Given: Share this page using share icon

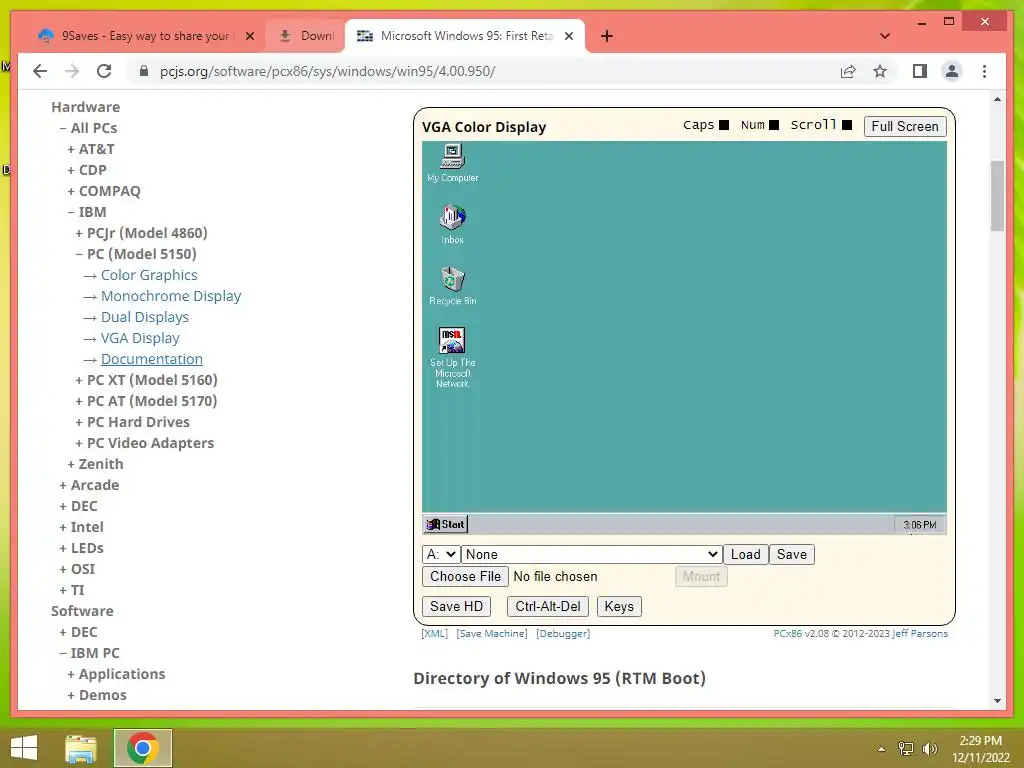Looking at the screenshot, I should point(848,71).
